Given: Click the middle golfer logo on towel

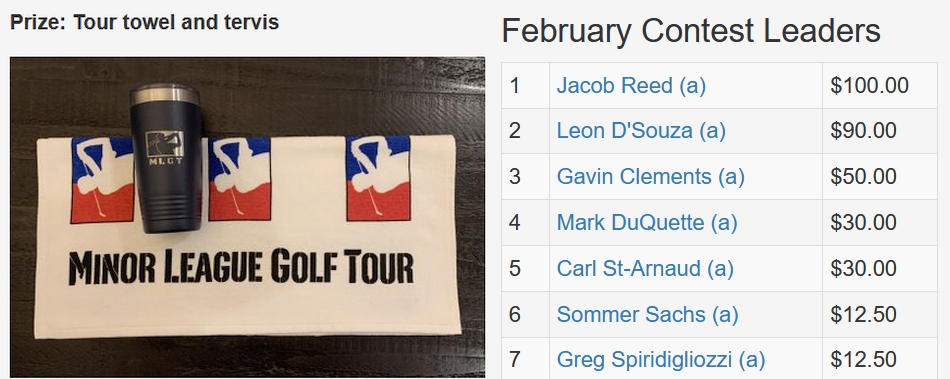Looking at the screenshot, I should [x=239, y=179].
